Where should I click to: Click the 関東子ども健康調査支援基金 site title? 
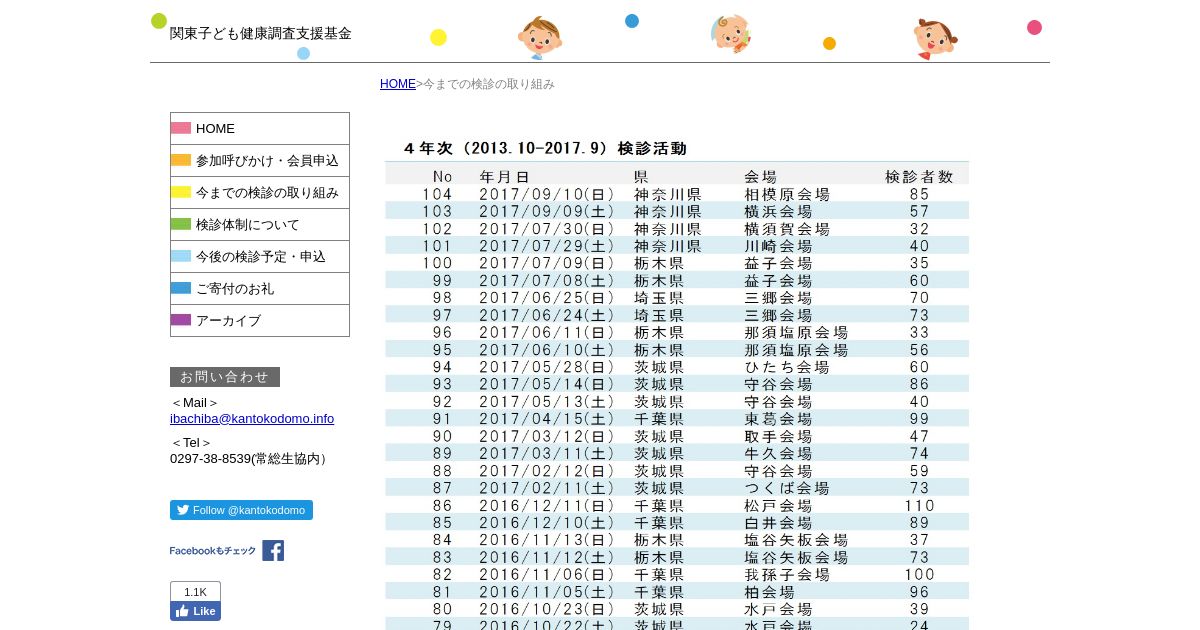[261, 33]
